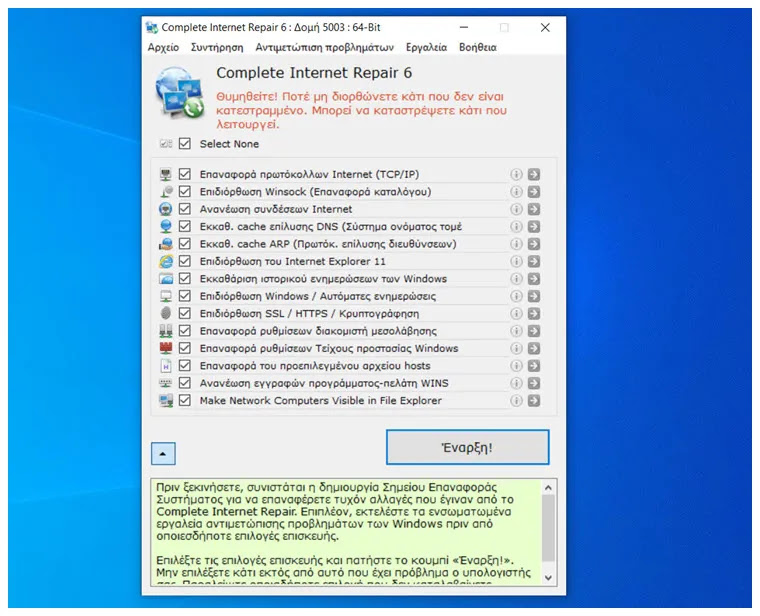Run arrow for Internet Explorer 11 repair
The width and height of the screenshot is (760, 616).
click(534, 261)
